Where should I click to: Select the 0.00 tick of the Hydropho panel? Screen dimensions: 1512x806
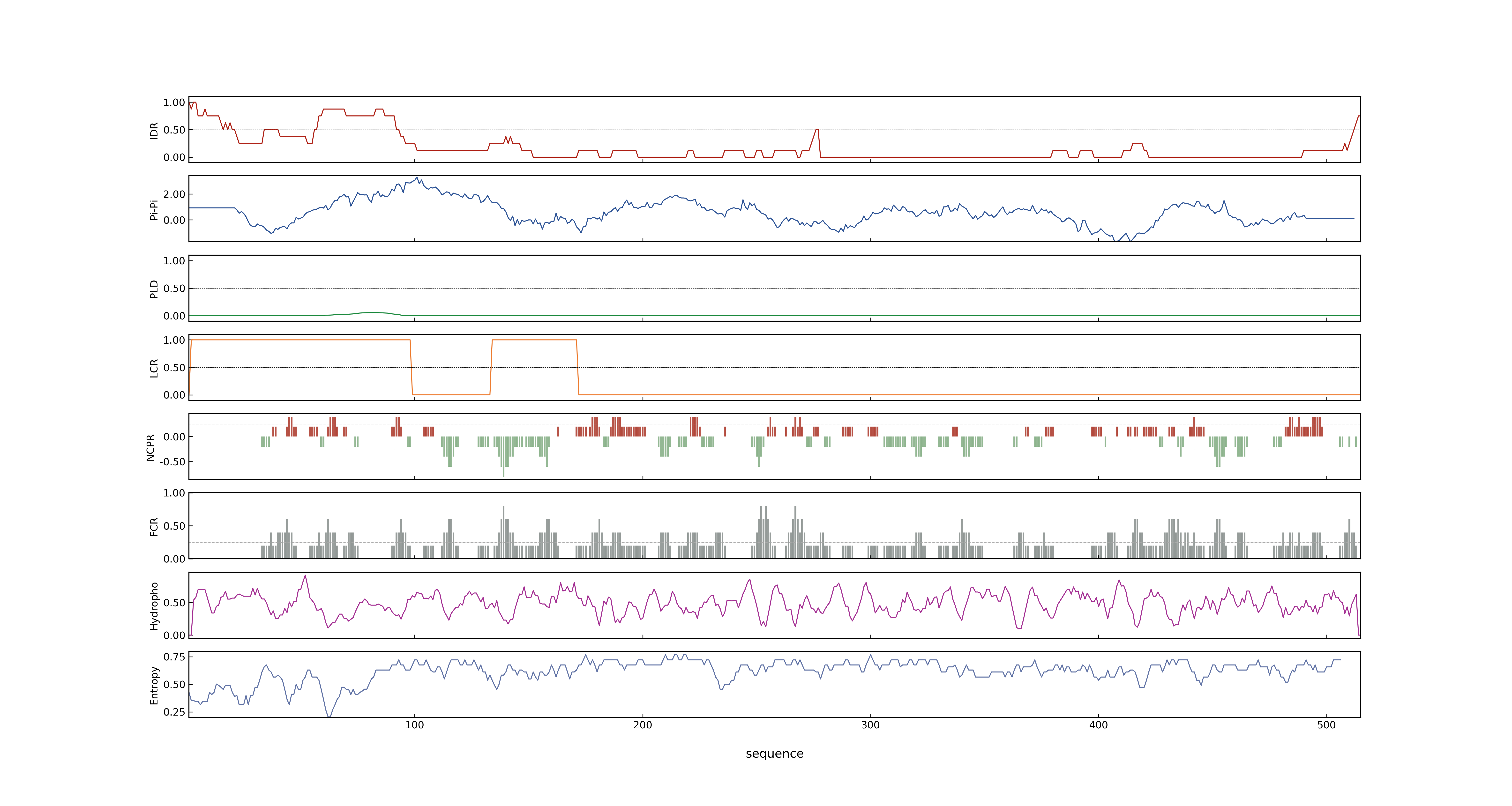(x=174, y=635)
